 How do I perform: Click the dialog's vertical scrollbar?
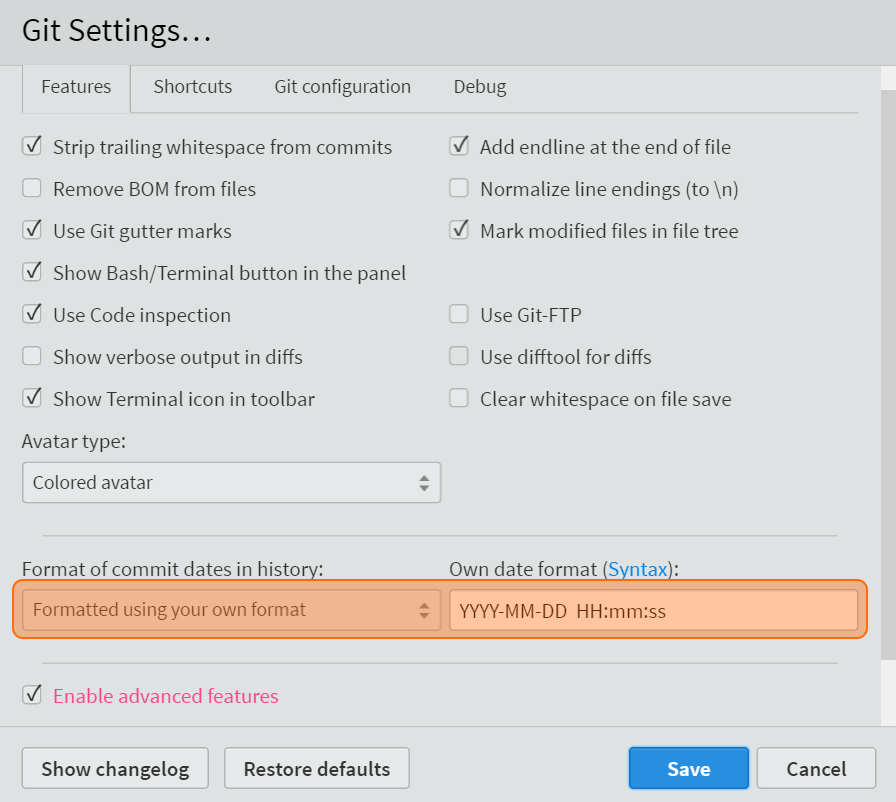pos(888,374)
